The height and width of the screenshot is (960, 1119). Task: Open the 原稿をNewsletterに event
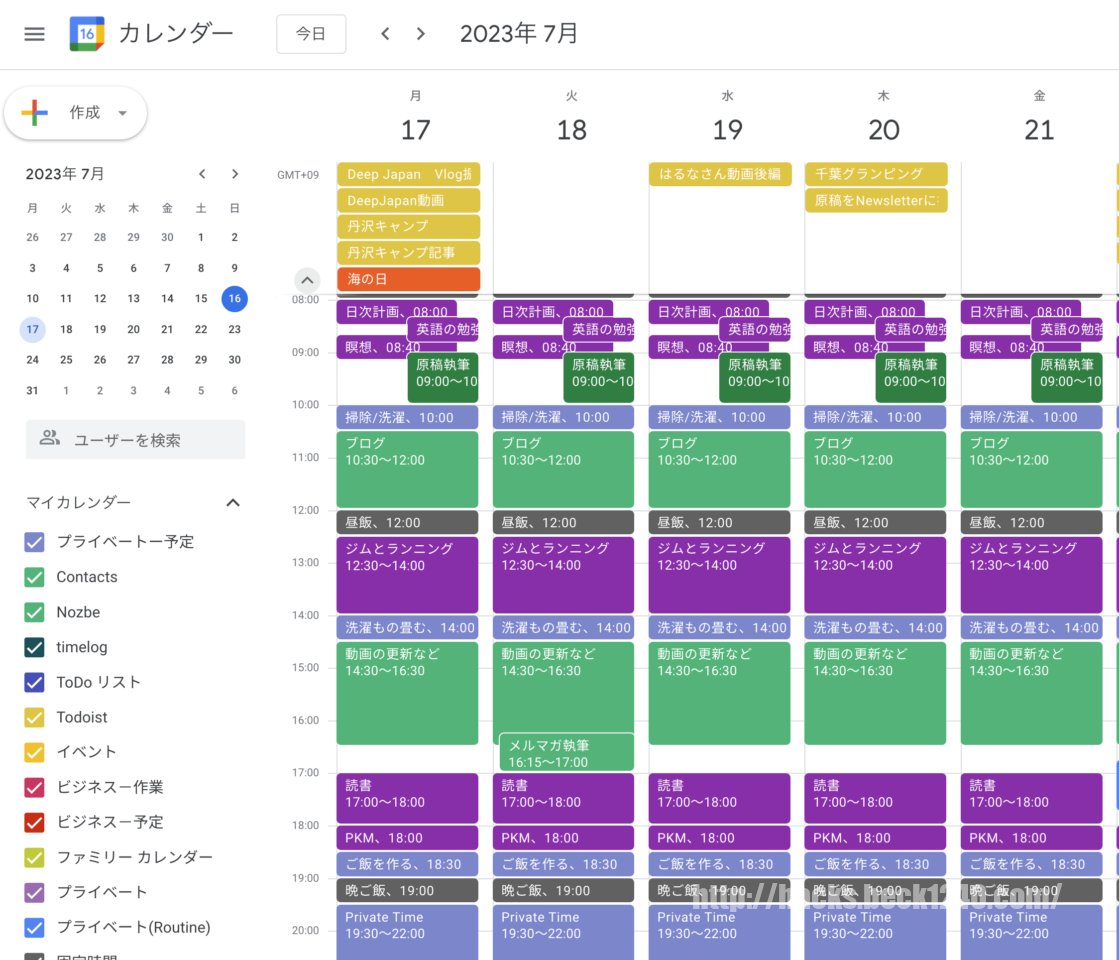876,201
